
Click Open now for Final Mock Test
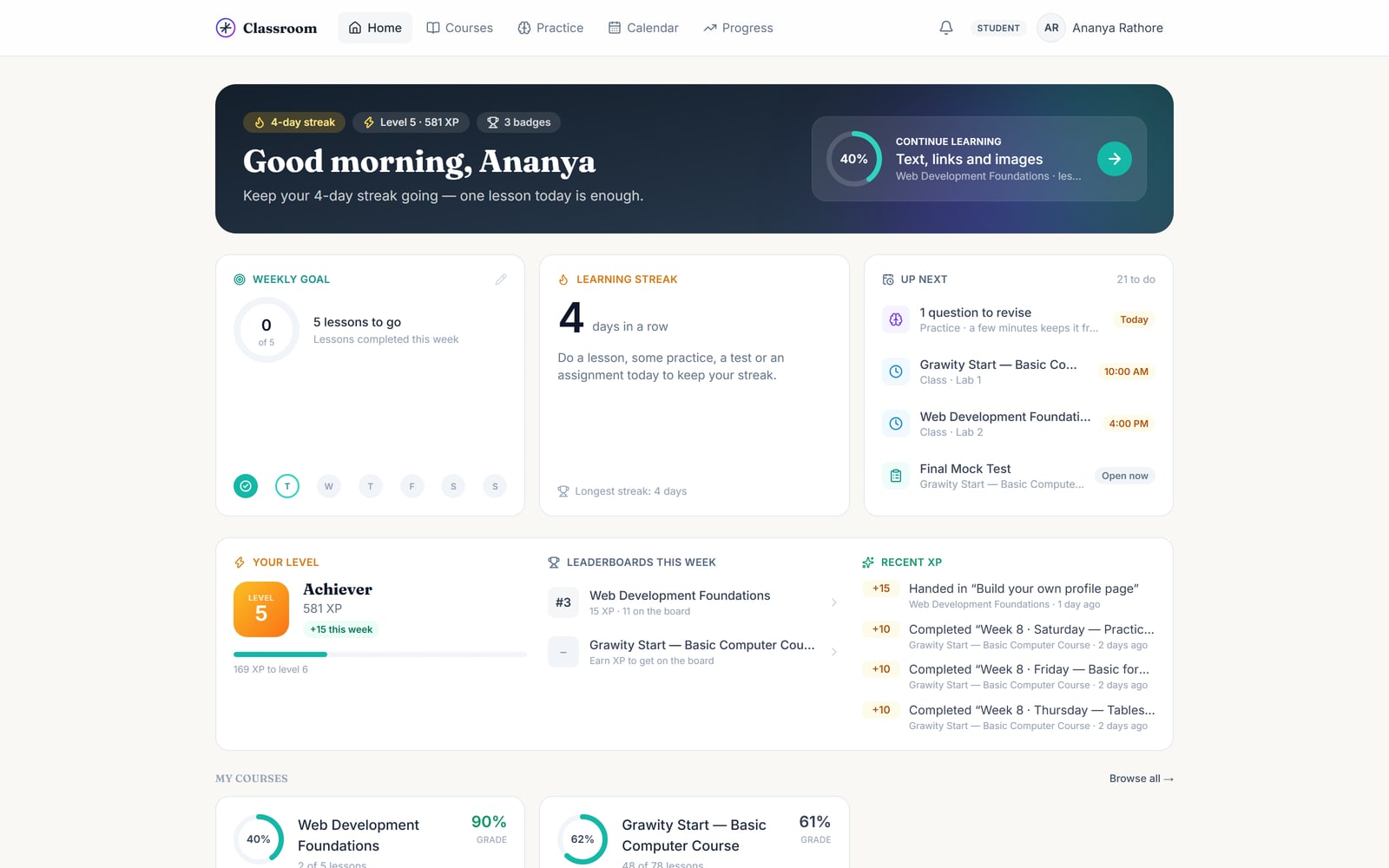(1125, 476)
